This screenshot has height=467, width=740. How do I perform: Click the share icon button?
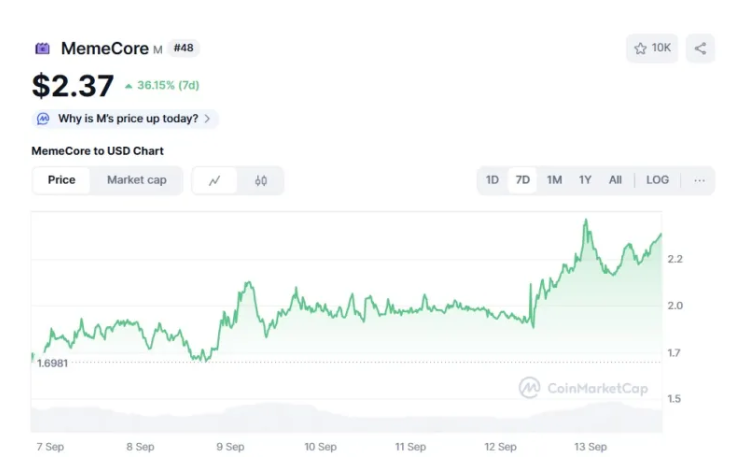700,48
